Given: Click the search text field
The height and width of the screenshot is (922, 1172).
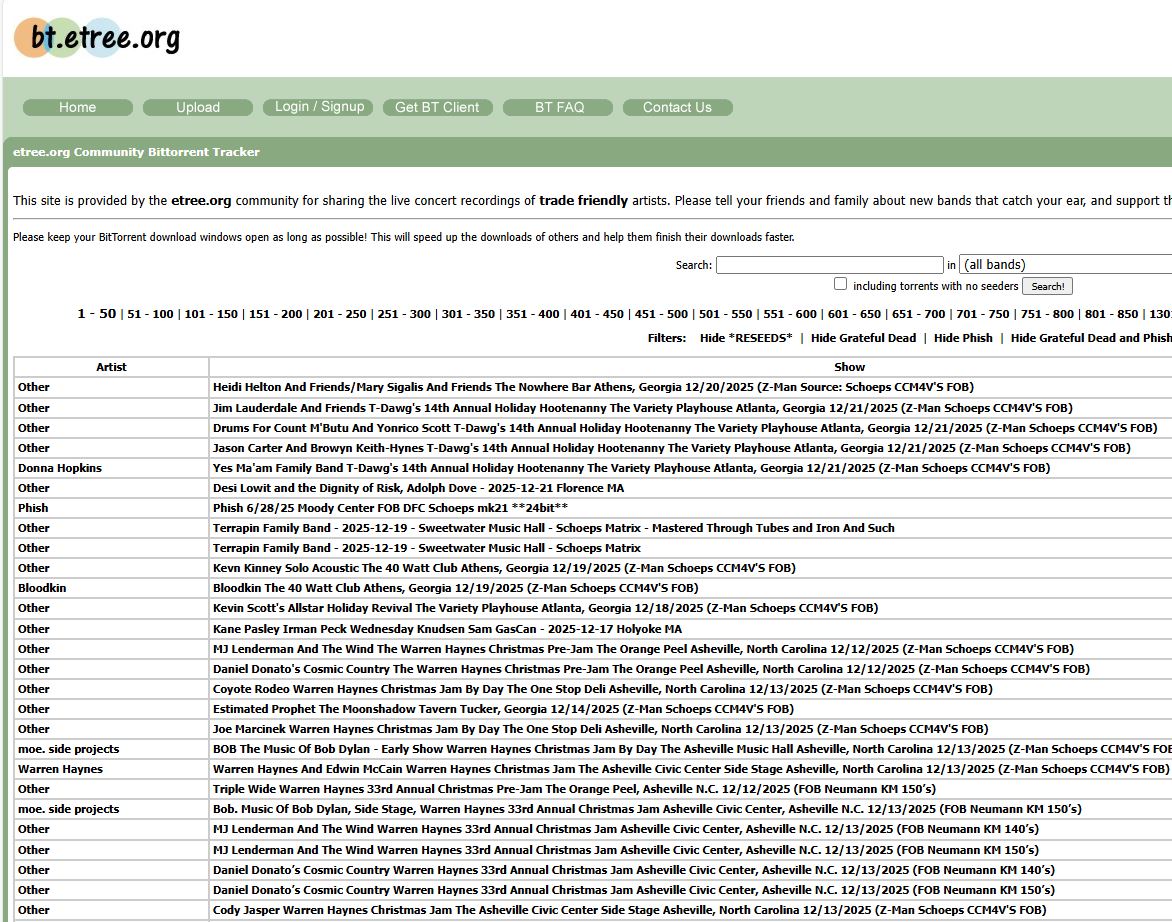Looking at the screenshot, I should (x=829, y=265).
